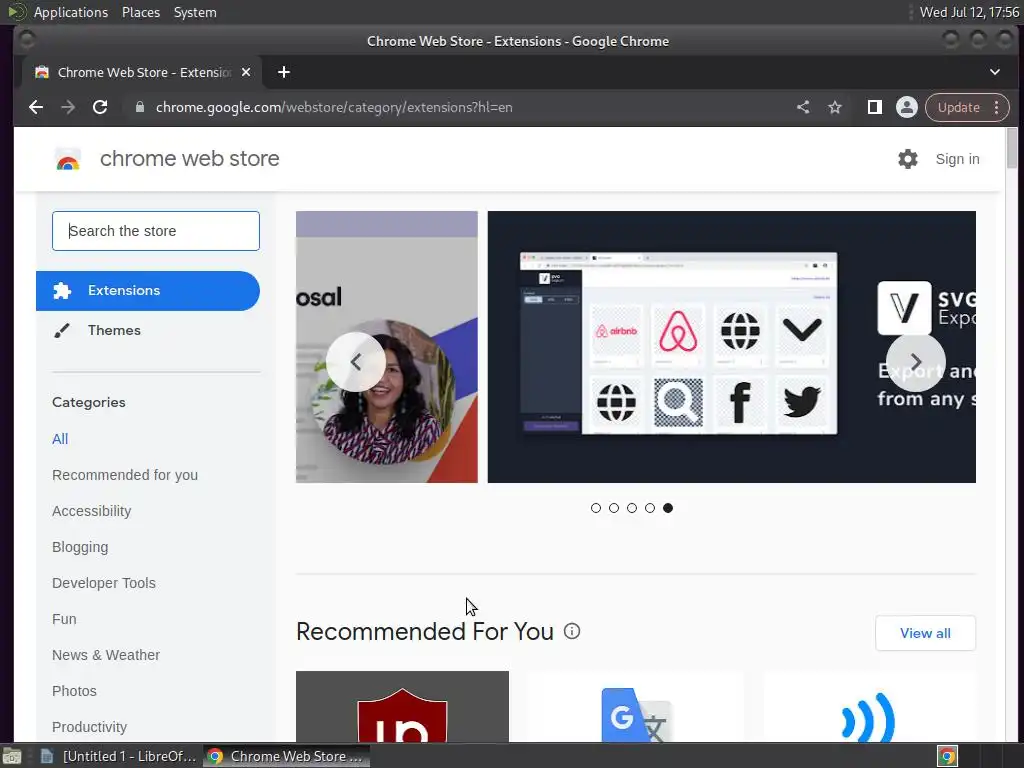Select second carousel dot
1024x768 pixels.
point(614,508)
